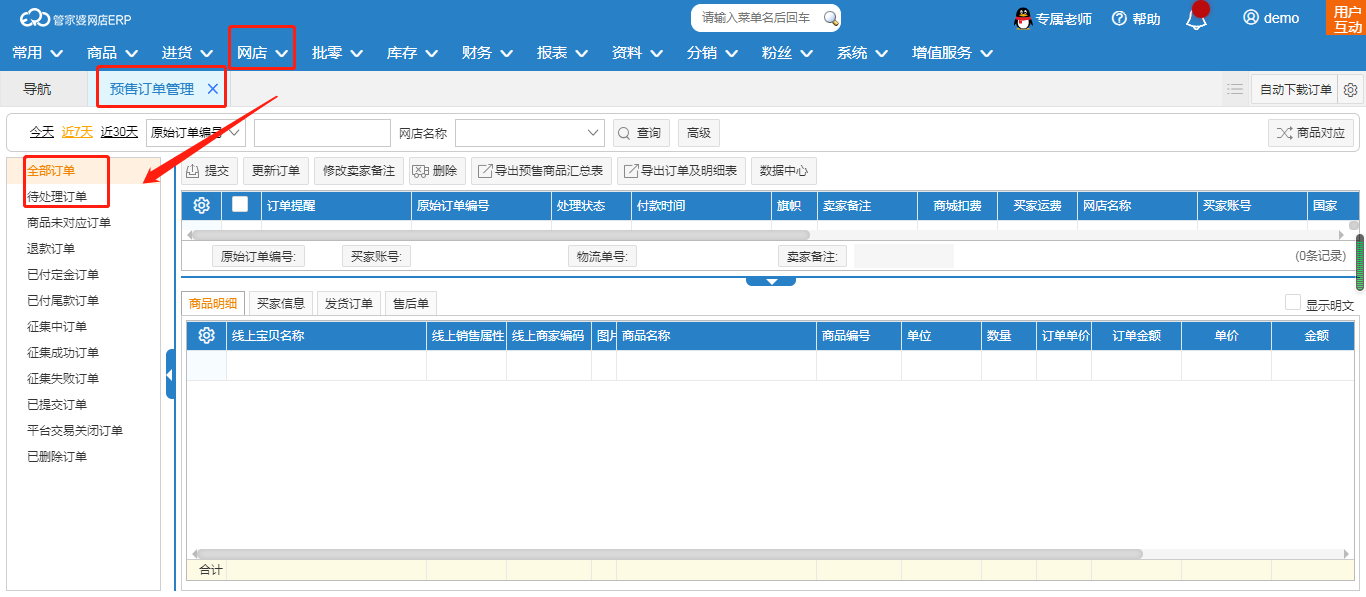Screen dimensions: 1366x597
Task: Open the 增值服务 menu
Action: coord(952,53)
